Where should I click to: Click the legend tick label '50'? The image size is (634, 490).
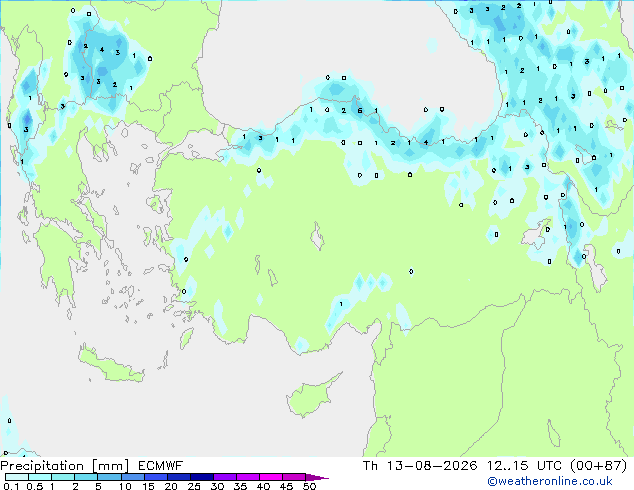tap(309, 486)
